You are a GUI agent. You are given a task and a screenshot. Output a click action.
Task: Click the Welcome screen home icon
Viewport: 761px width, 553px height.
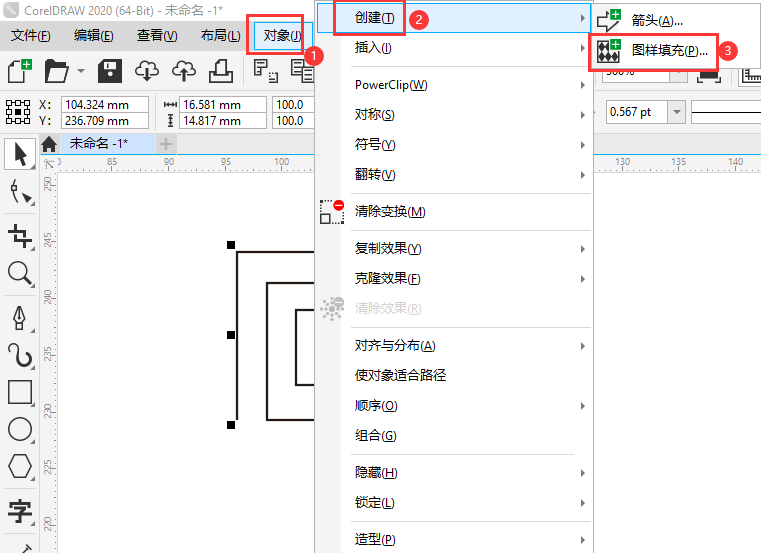49,144
